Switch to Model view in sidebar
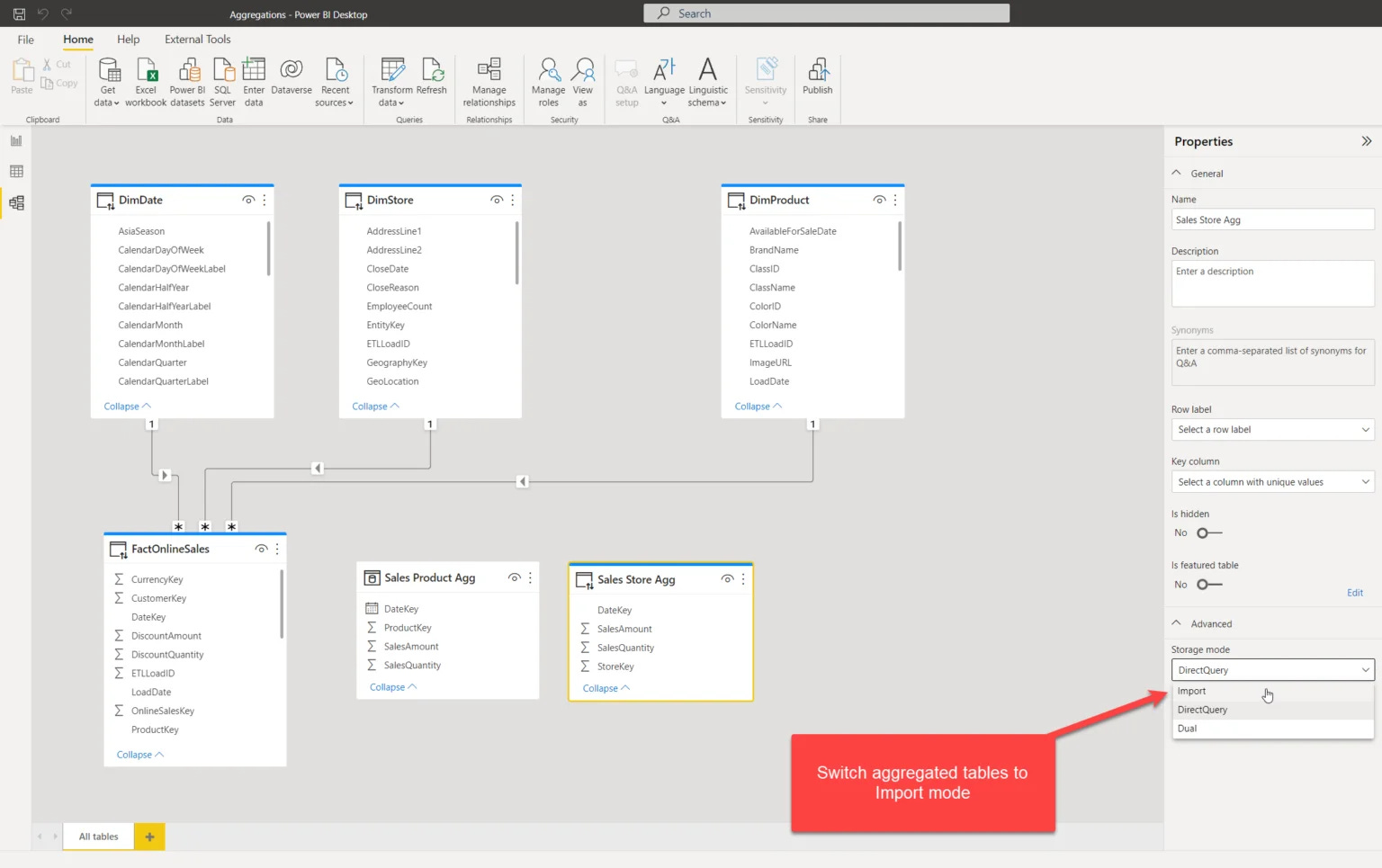Viewport: 1382px width, 868px height. [x=16, y=202]
